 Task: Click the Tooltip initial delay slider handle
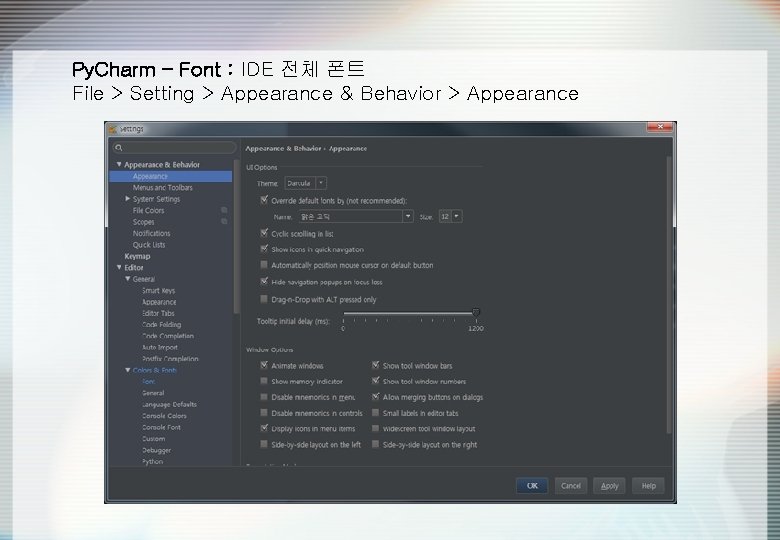(476, 312)
